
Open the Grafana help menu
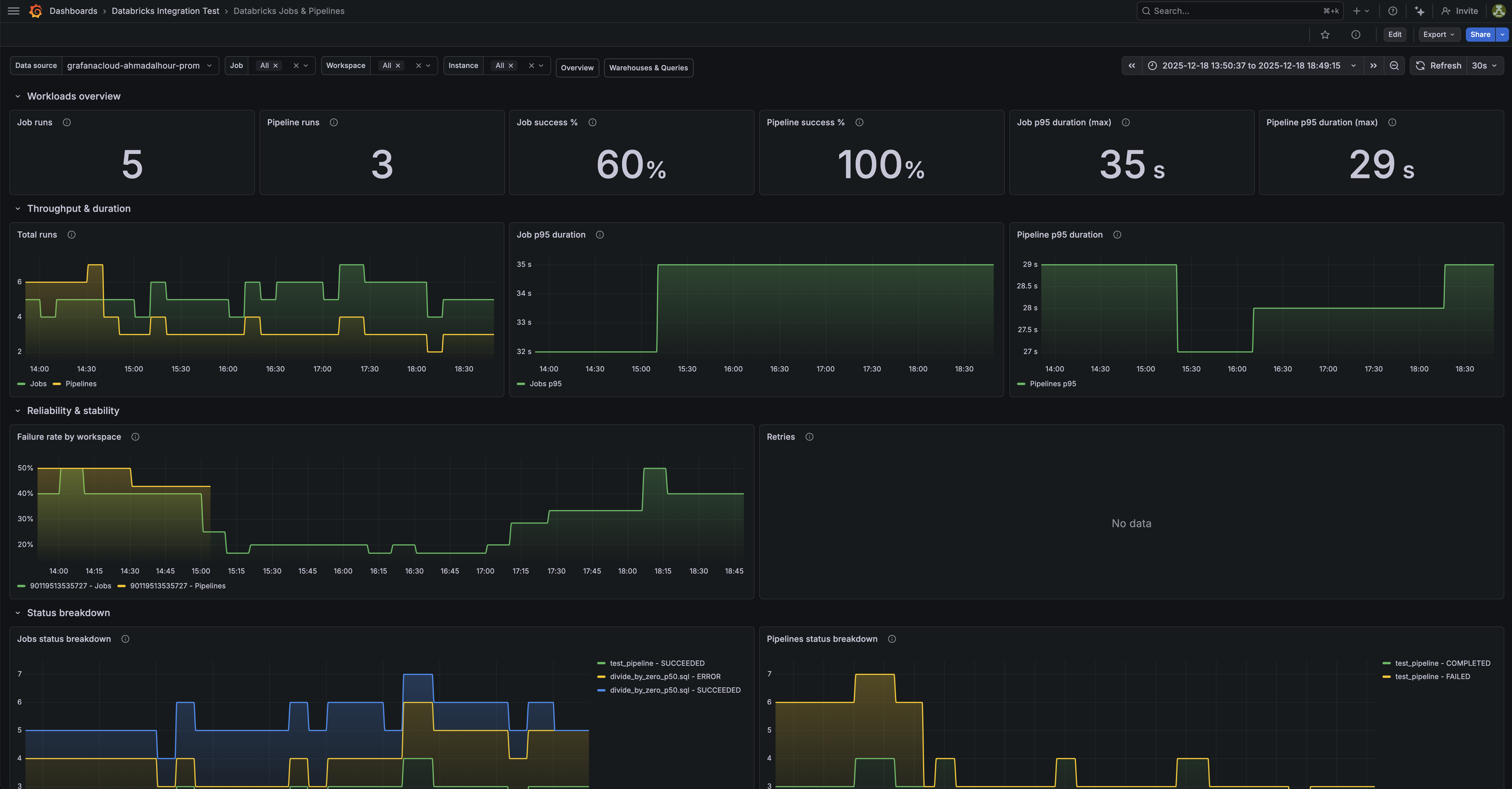(x=1392, y=11)
